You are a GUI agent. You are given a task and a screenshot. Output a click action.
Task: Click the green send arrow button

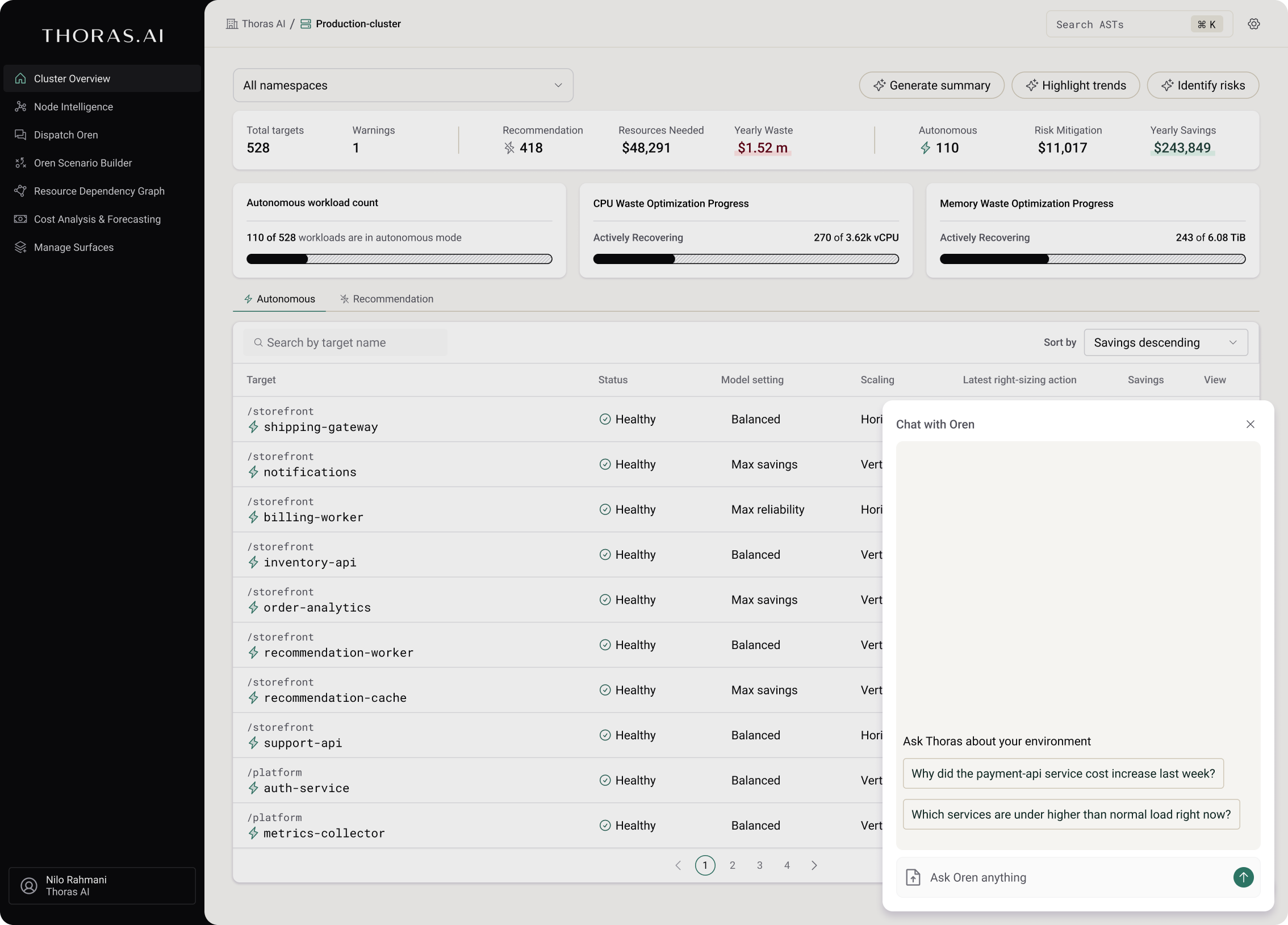[1244, 877]
